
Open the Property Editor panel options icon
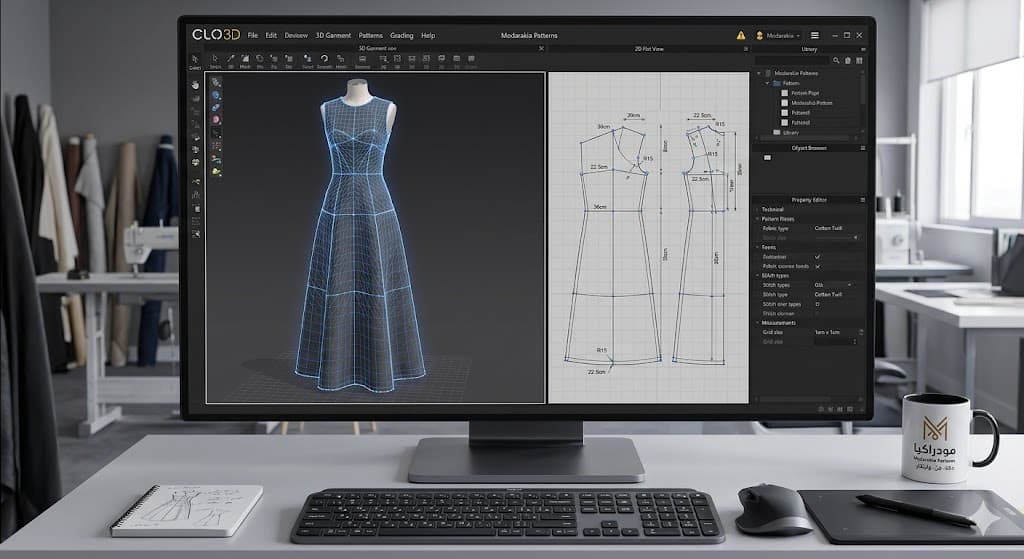click(863, 200)
